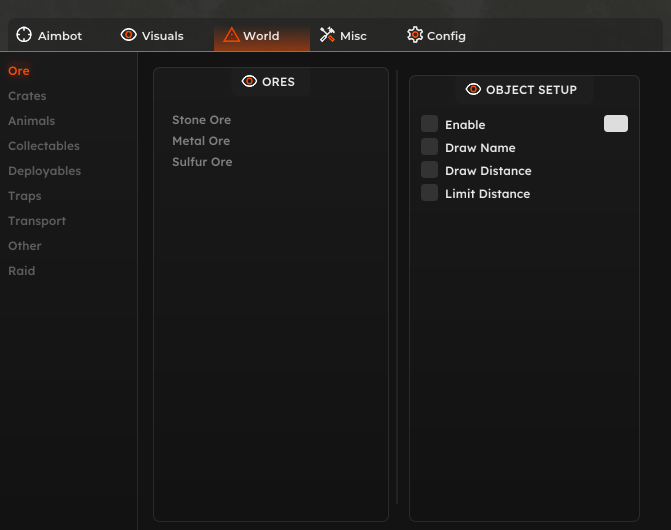The image size is (671, 530).
Task: Click the eye icon beside OBJECT SETUP
Action: click(x=473, y=89)
